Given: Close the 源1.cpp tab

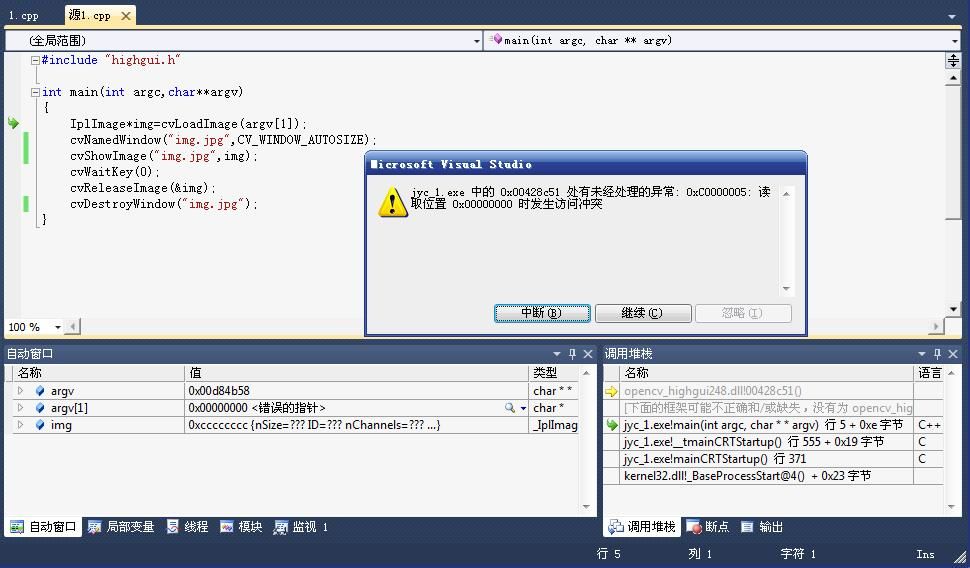Looking at the screenshot, I should 126,15.
